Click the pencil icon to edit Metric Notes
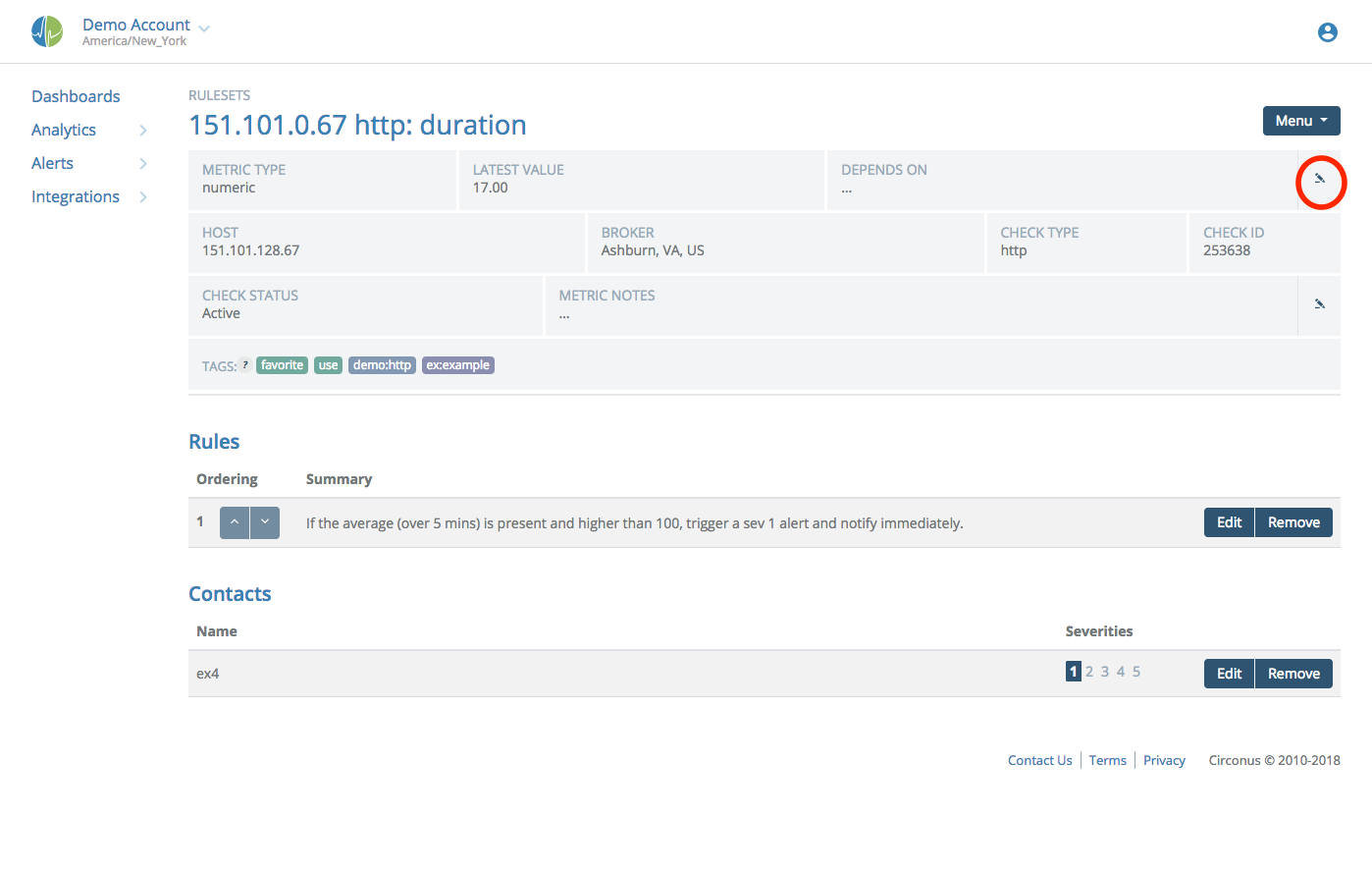The image size is (1372, 871). (x=1319, y=304)
